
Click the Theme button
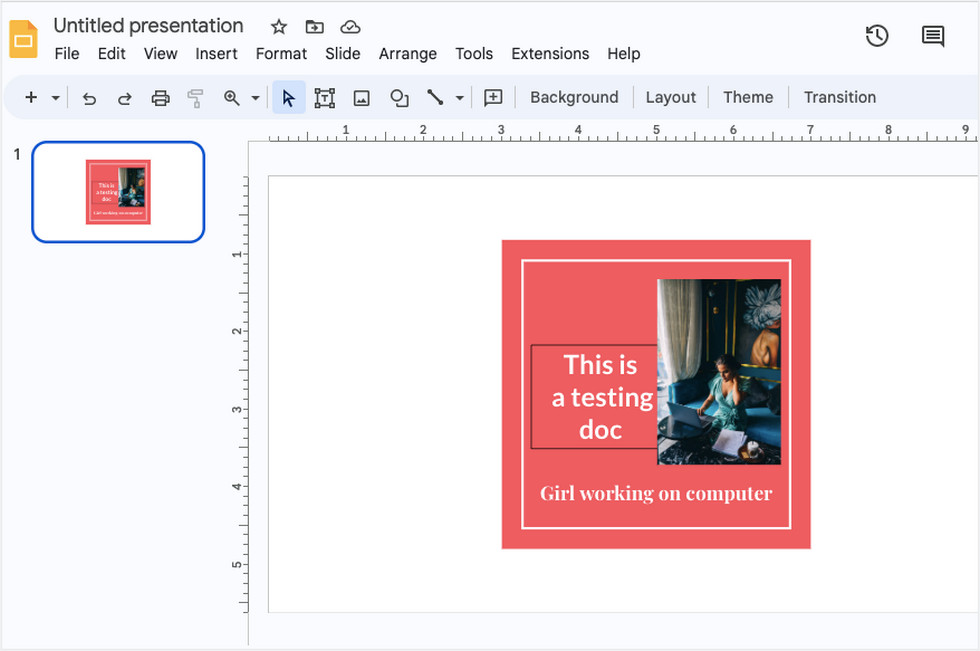pos(748,97)
